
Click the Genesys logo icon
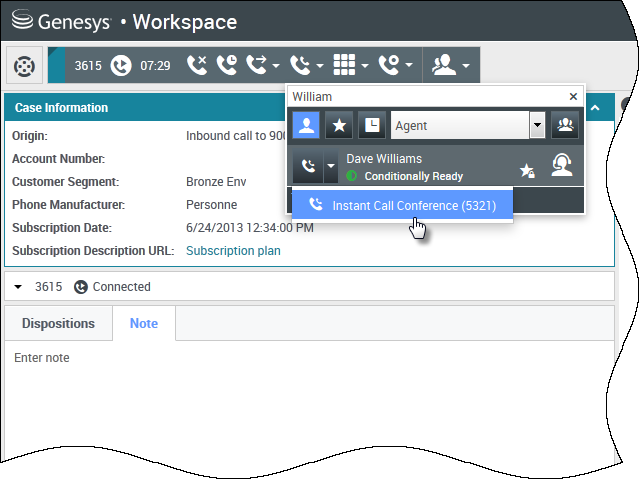point(22,20)
